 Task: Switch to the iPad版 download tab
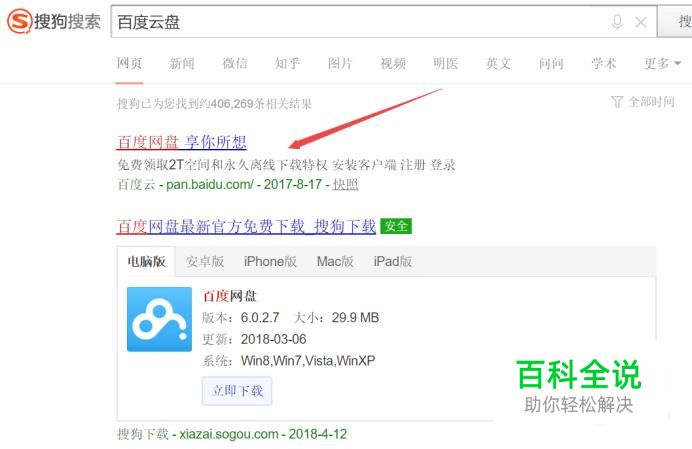[393, 261]
